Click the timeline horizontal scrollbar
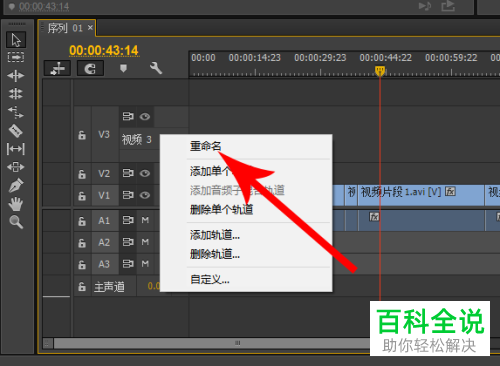Screen dimensions: 500x366 click(212, 343)
